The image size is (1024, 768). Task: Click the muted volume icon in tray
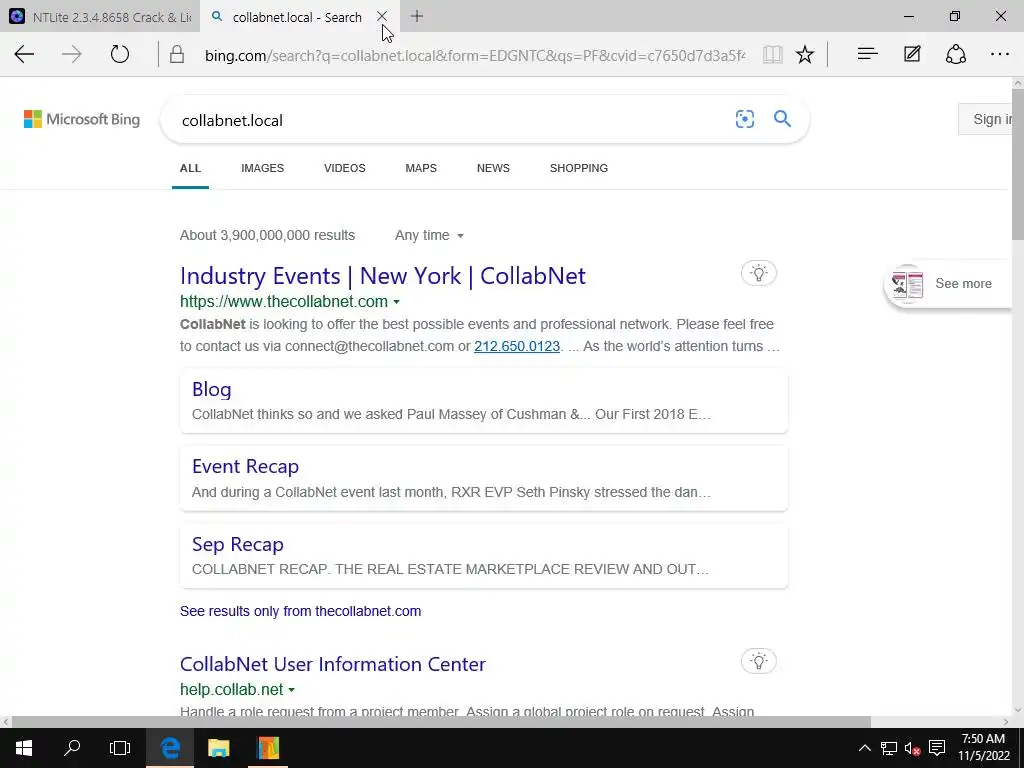click(x=912, y=748)
